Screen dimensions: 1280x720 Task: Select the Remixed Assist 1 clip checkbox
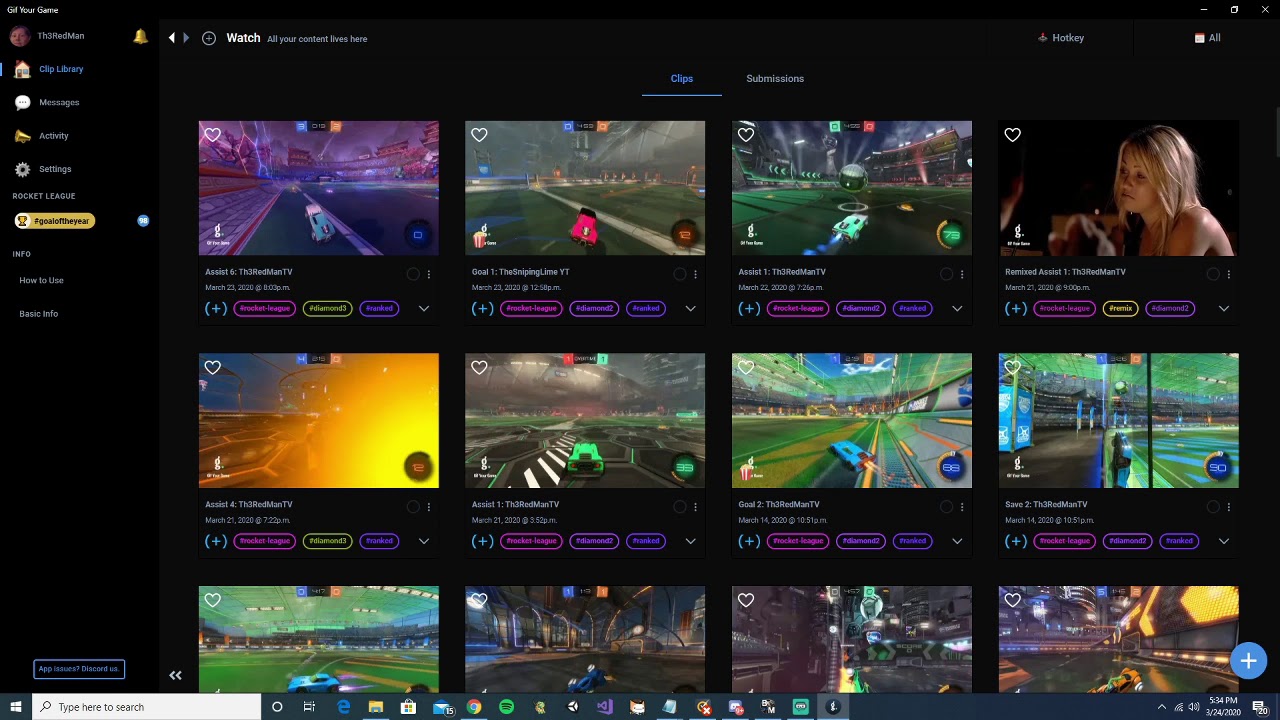[1213, 274]
